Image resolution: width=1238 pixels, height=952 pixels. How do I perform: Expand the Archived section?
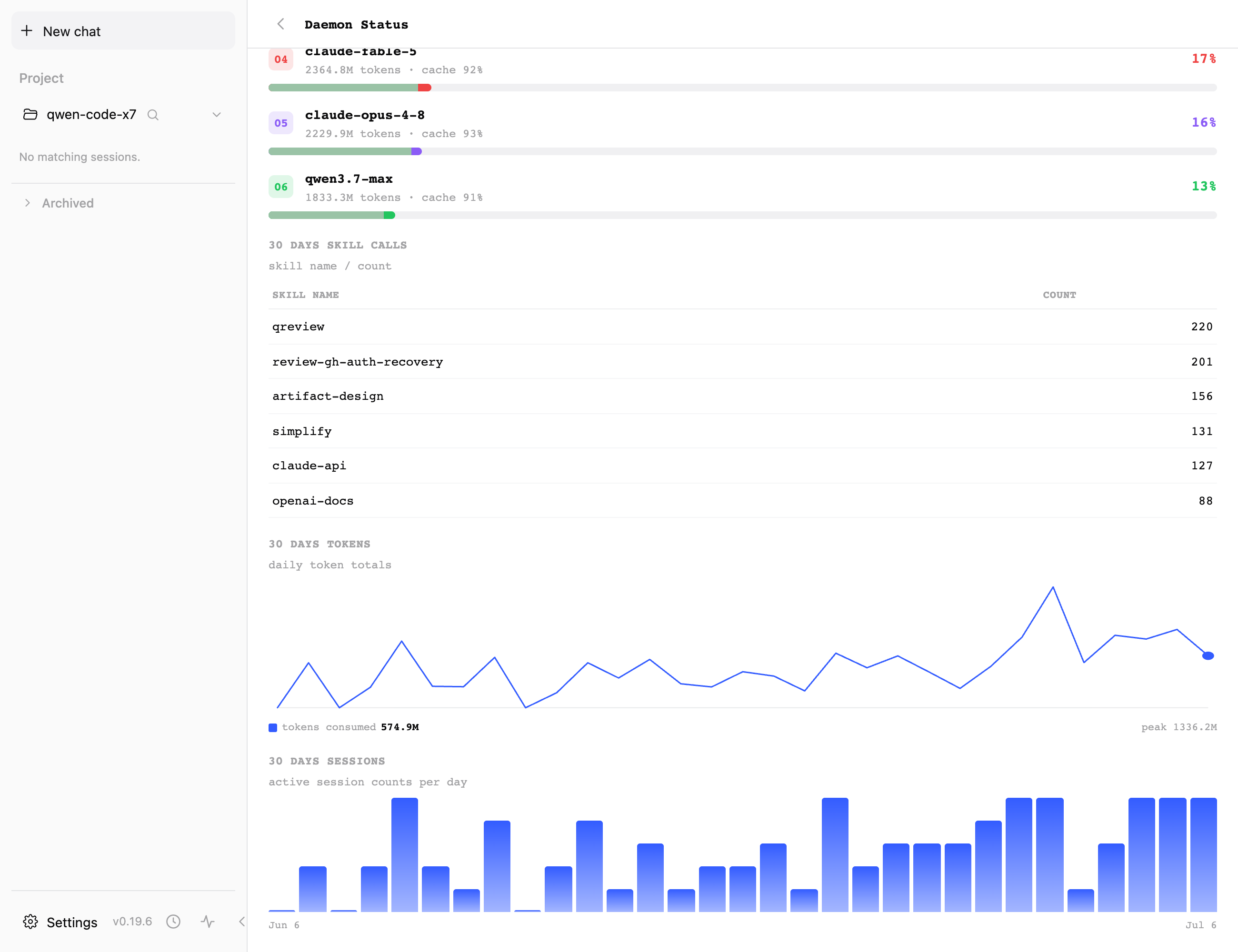click(27, 203)
